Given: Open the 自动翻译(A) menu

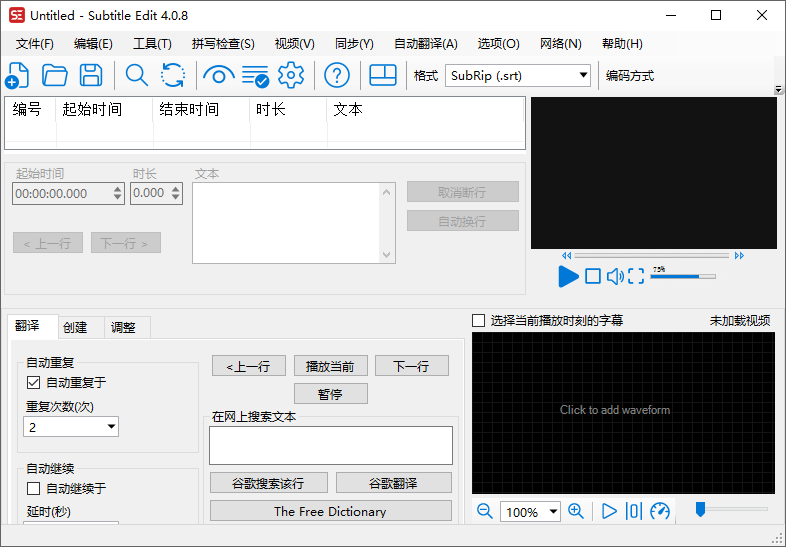Looking at the screenshot, I should pos(426,44).
